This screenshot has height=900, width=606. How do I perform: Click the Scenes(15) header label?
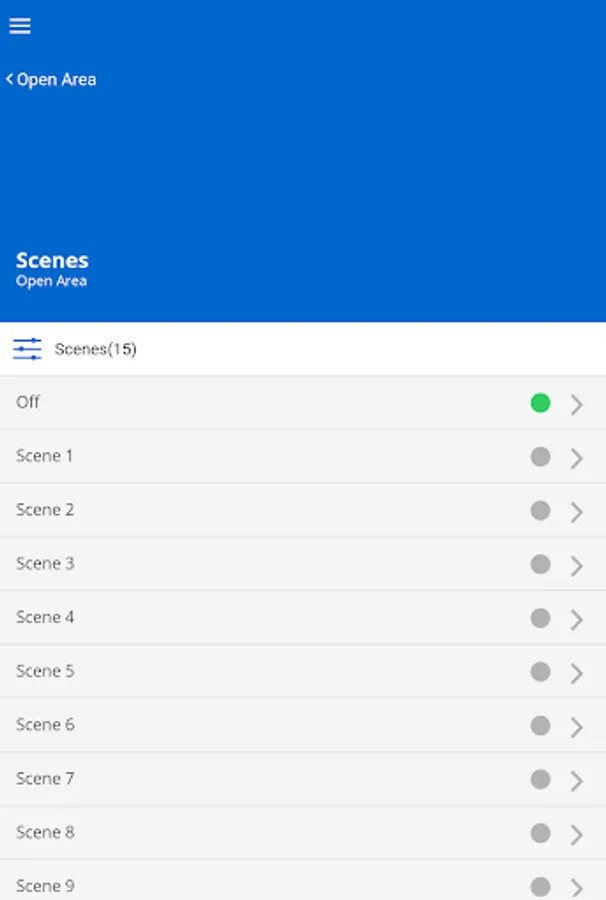(x=96, y=349)
